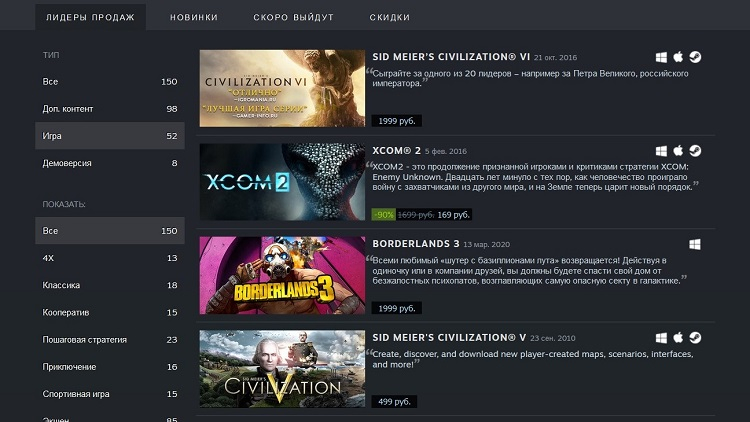The height and width of the screenshot is (422, 750).
Task: Filter by Кооператив tag
Action: 110,312
